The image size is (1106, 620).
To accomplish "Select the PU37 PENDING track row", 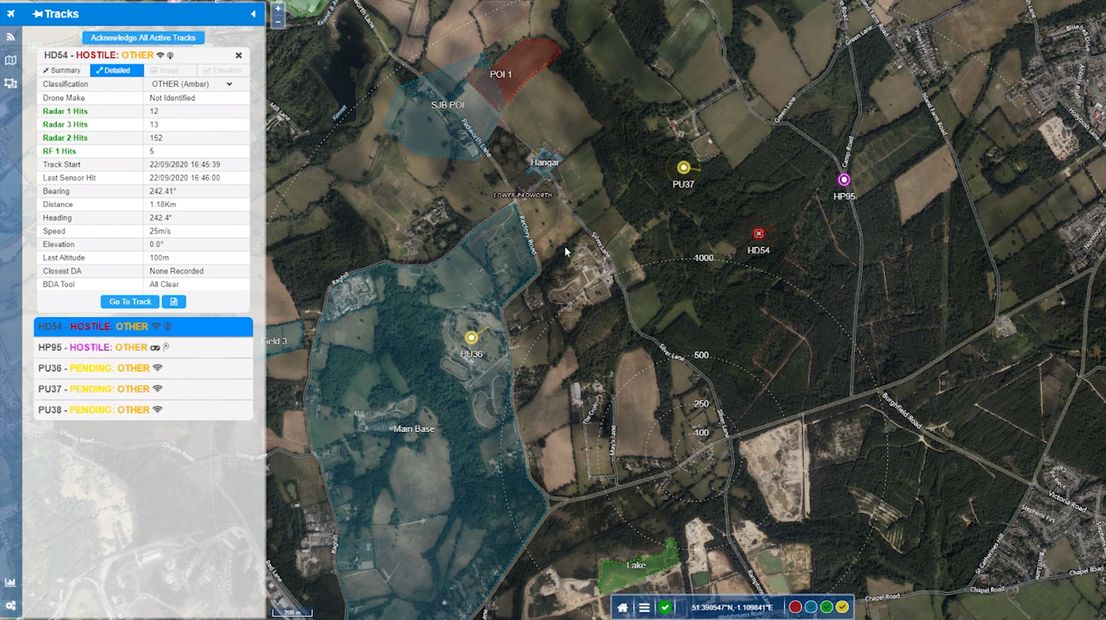I will tap(143, 389).
